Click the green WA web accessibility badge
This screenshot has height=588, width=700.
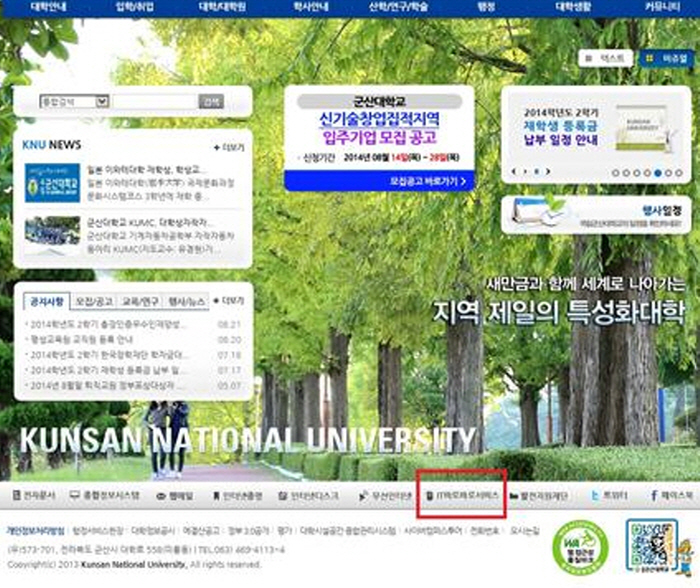point(580,547)
